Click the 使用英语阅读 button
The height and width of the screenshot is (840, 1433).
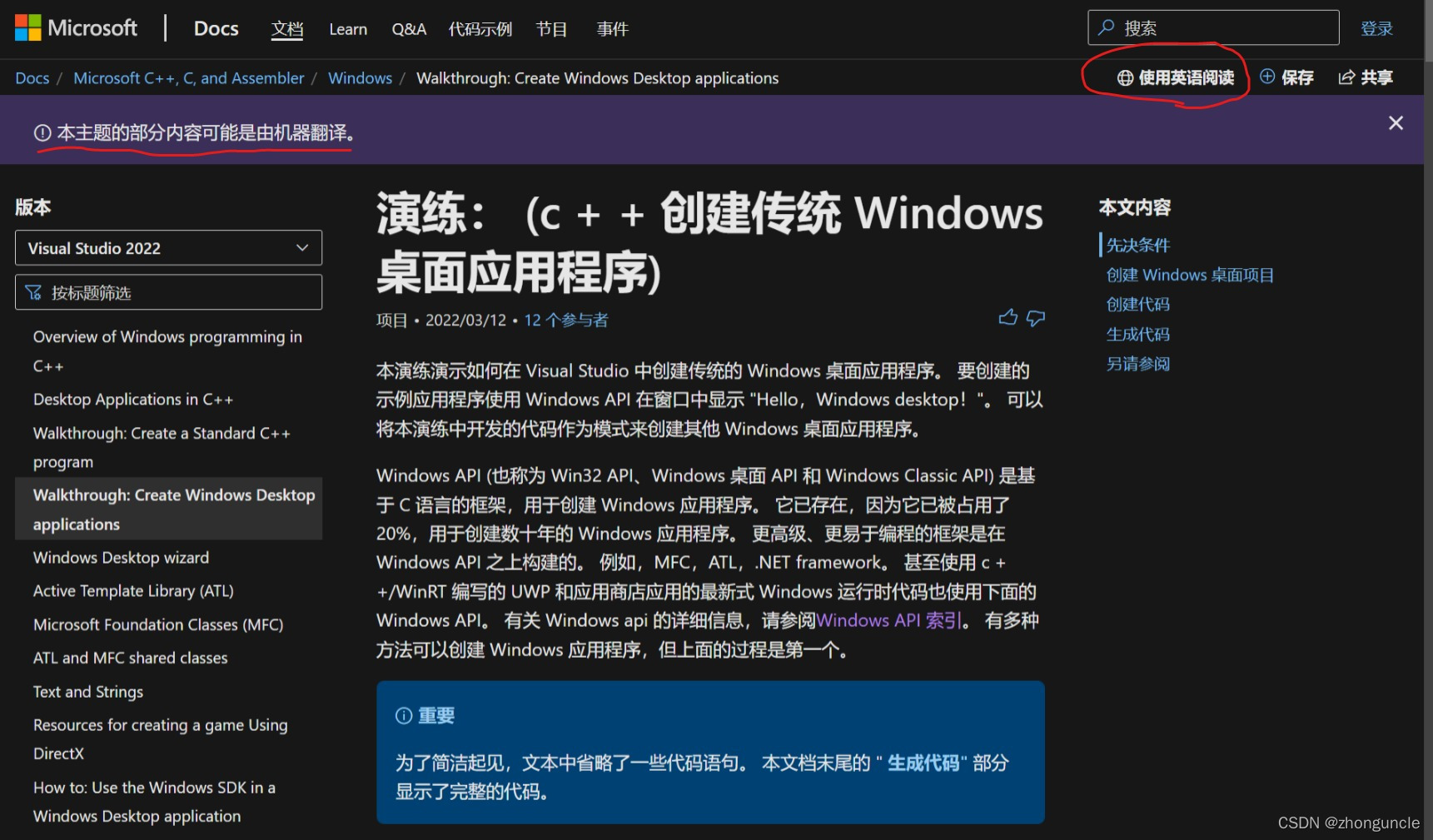(x=1176, y=77)
